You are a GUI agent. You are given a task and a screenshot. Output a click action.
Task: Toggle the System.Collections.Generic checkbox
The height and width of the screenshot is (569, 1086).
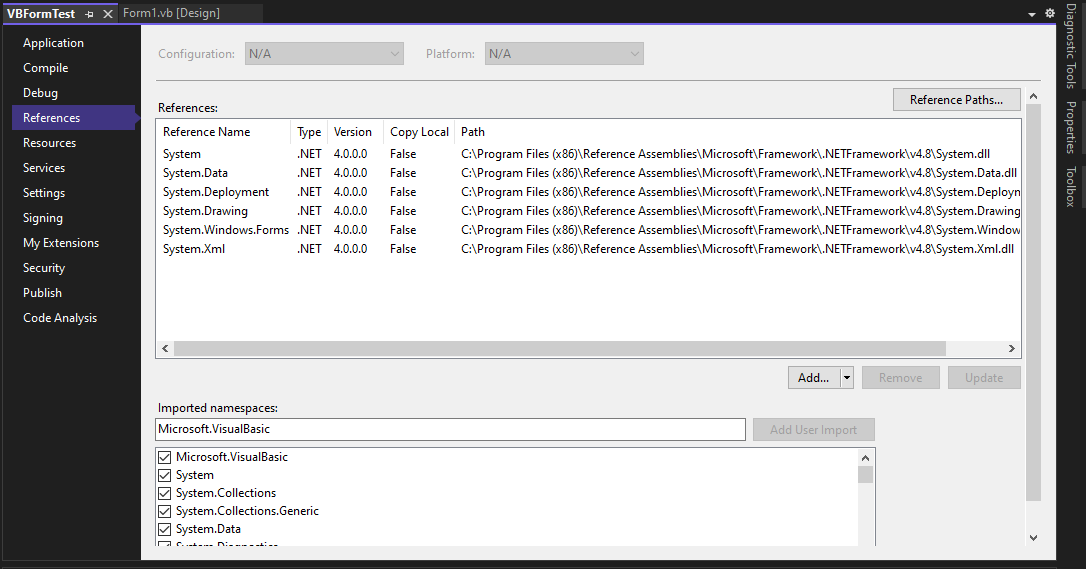click(164, 511)
